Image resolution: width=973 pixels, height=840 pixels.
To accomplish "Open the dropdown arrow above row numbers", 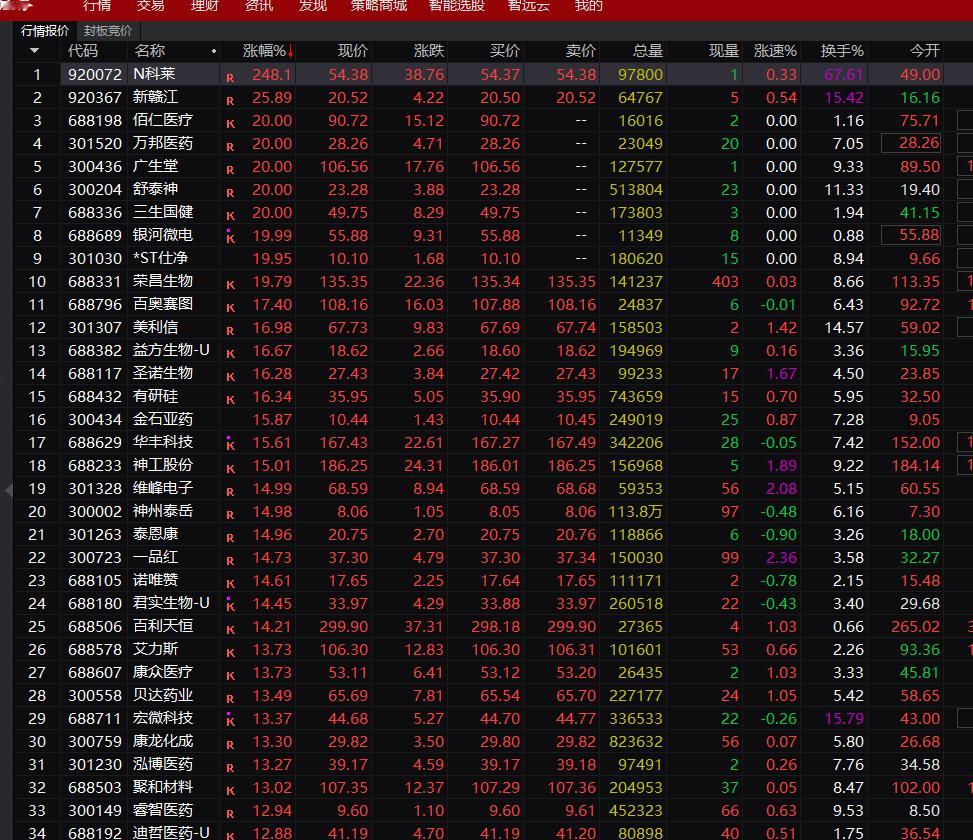I will click(x=34, y=51).
